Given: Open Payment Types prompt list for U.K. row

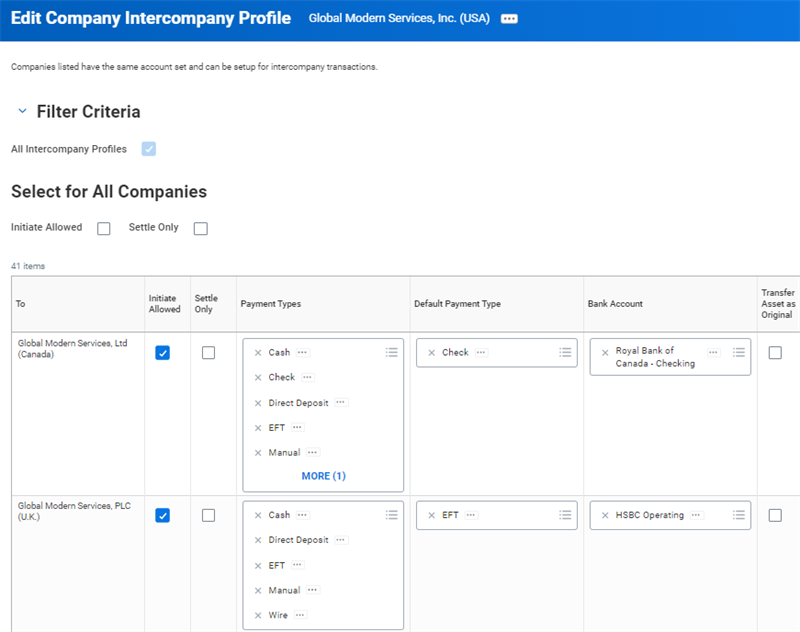Looking at the screenshot, I should (391, 515).
